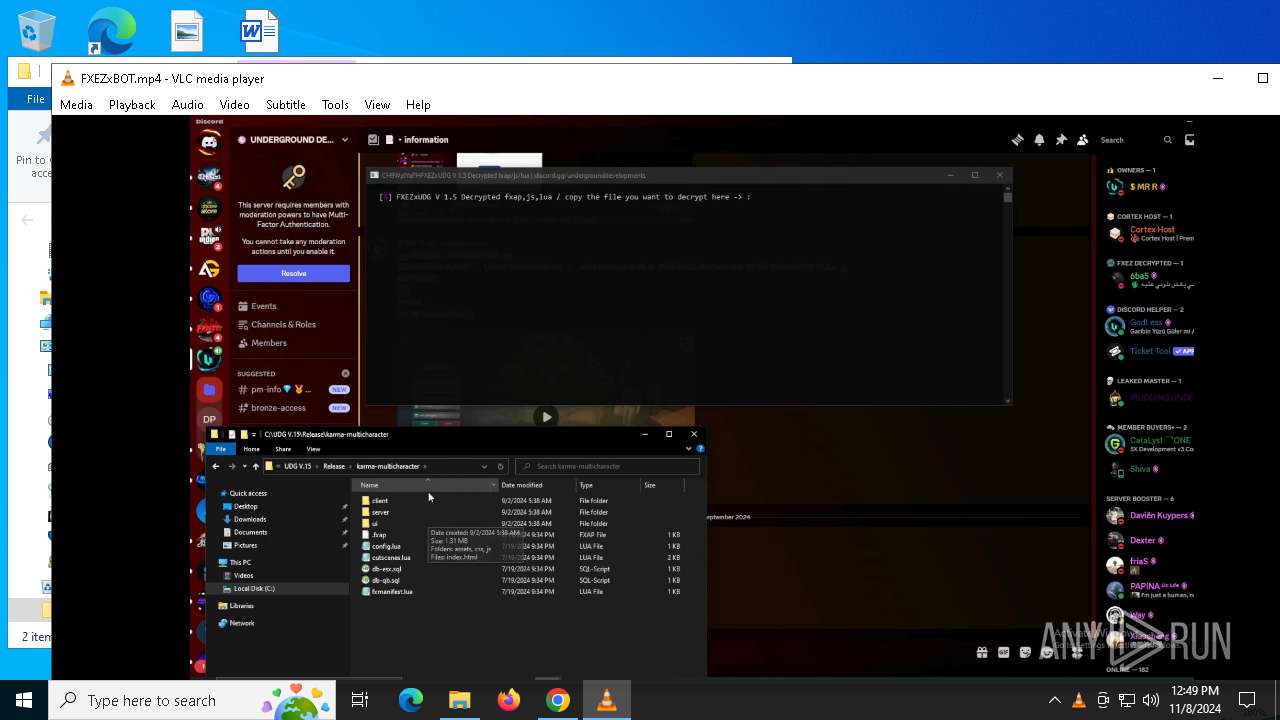Open the Video menu in VLC

(x=234, y=104)
